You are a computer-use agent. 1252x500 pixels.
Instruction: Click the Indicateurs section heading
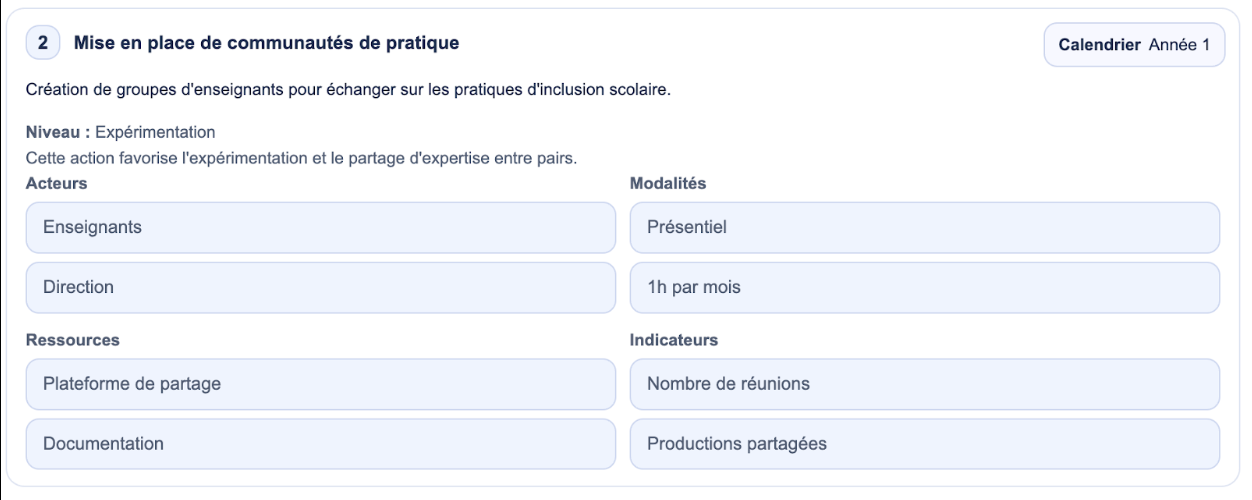coord(674,340)
